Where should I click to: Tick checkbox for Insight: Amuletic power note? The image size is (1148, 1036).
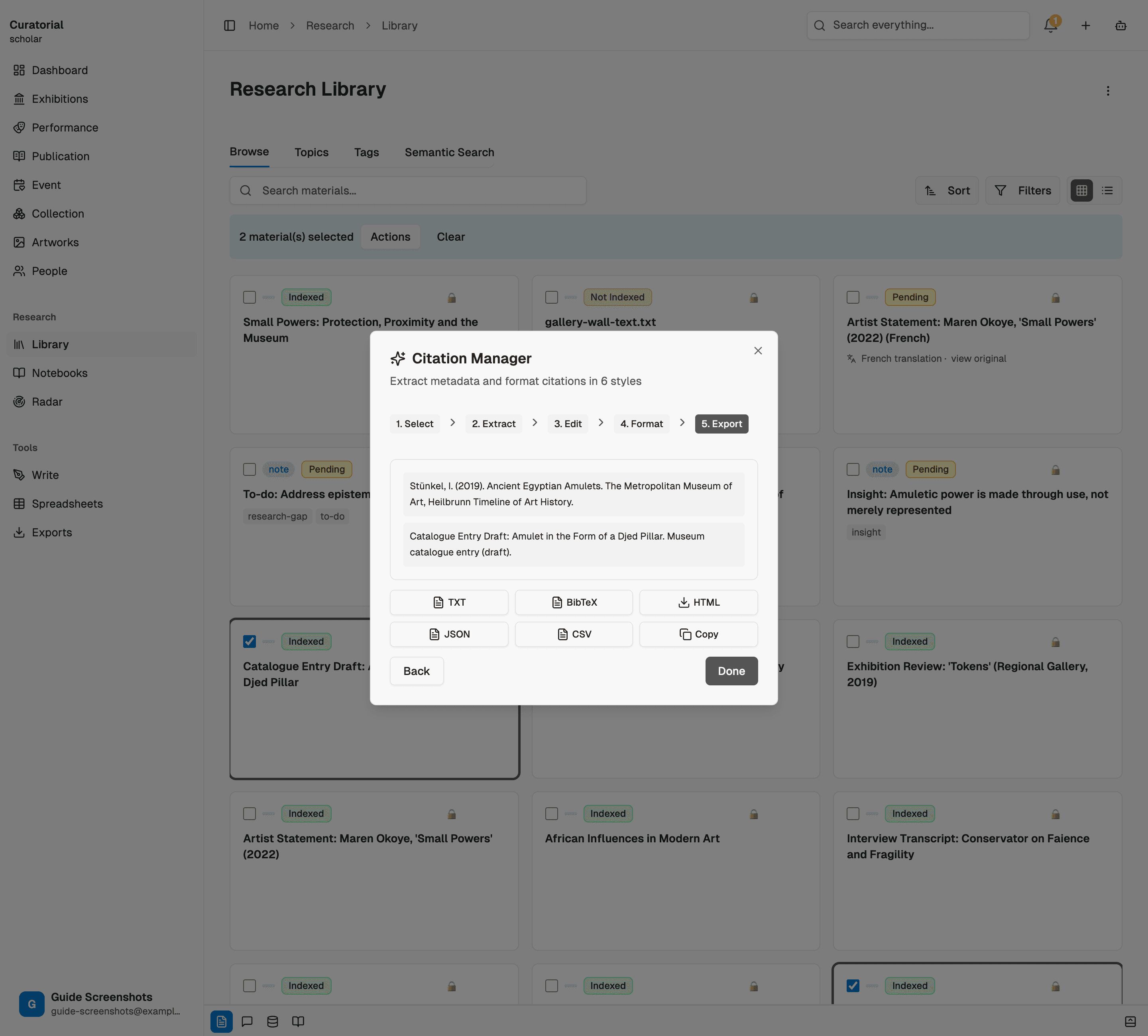pyautogui.click(x=853, y=469)
